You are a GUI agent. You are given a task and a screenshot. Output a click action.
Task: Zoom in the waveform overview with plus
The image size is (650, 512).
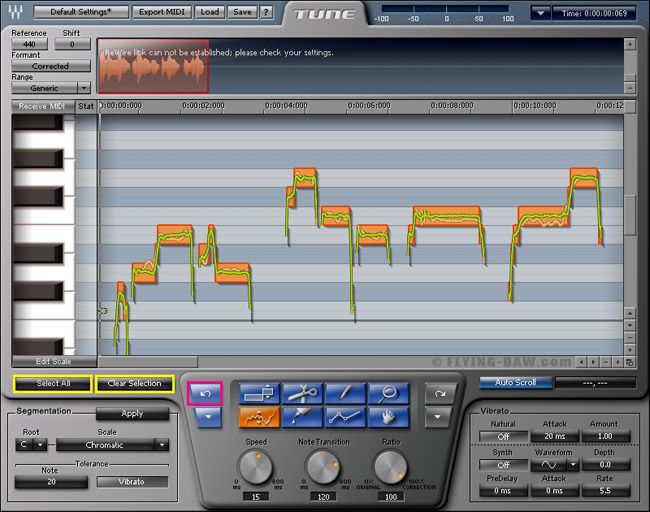pos(630,44)
